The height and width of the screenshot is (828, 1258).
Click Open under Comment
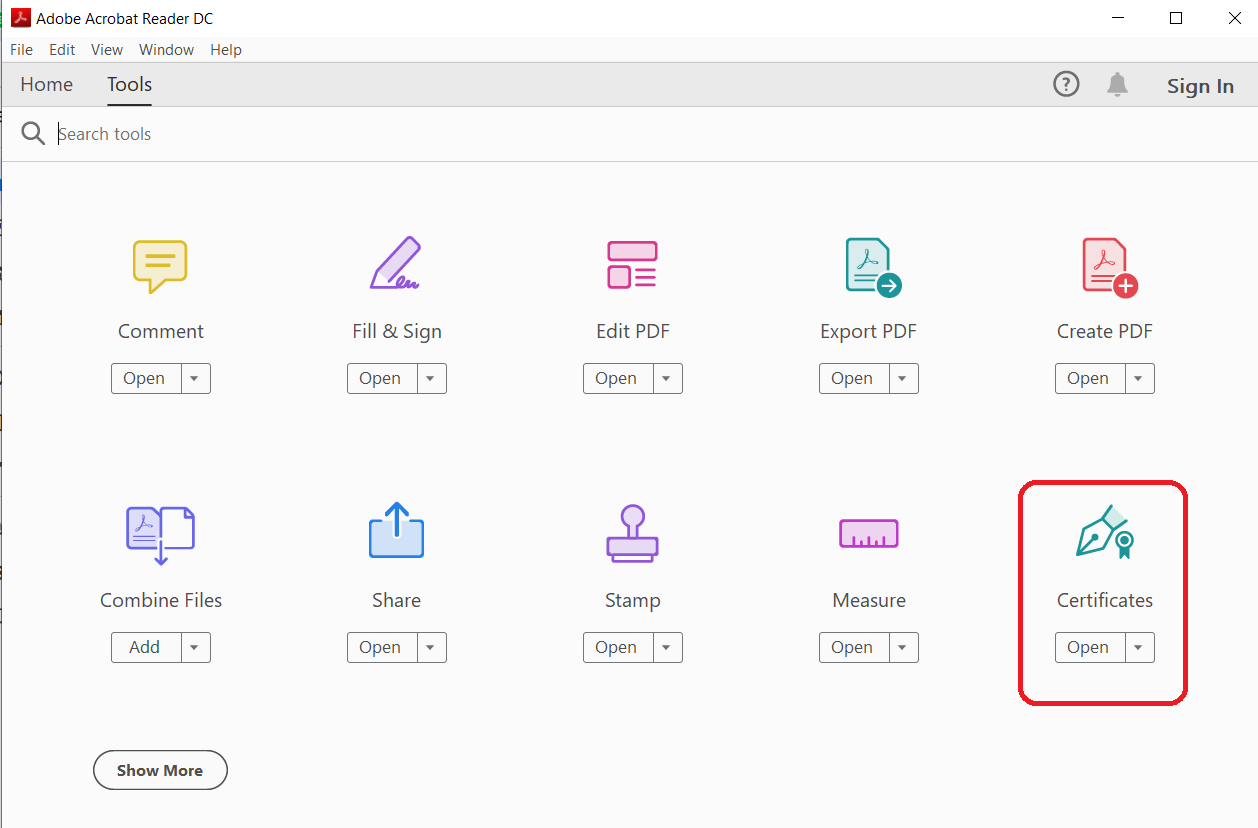click(145, 379)
